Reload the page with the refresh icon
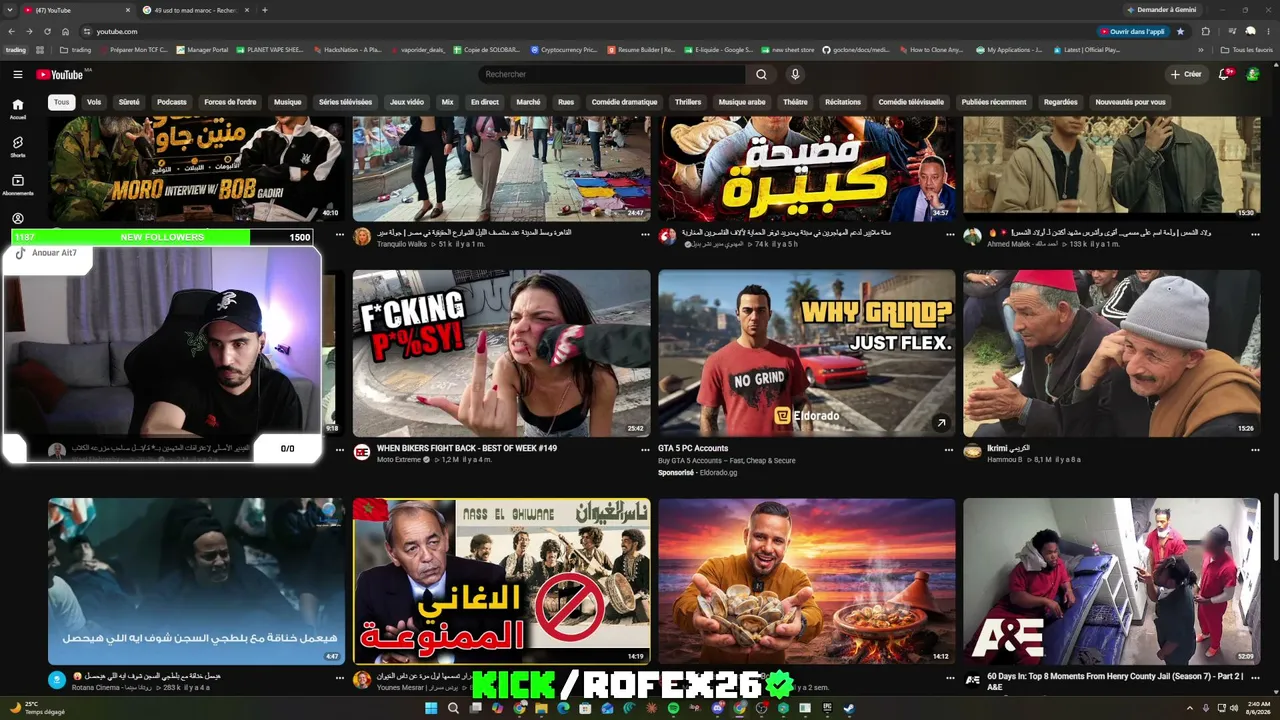 pyautogui.click(x=47, y=31)
